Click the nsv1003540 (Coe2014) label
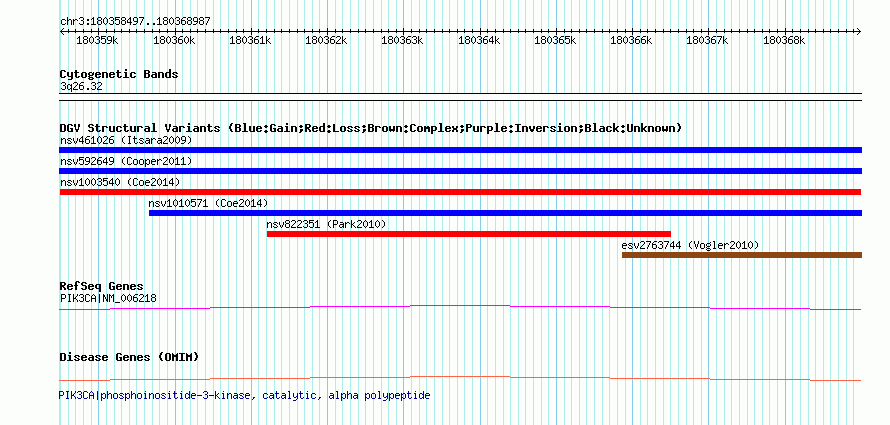This screenshot has height=425, width=890. coord(120,182)
